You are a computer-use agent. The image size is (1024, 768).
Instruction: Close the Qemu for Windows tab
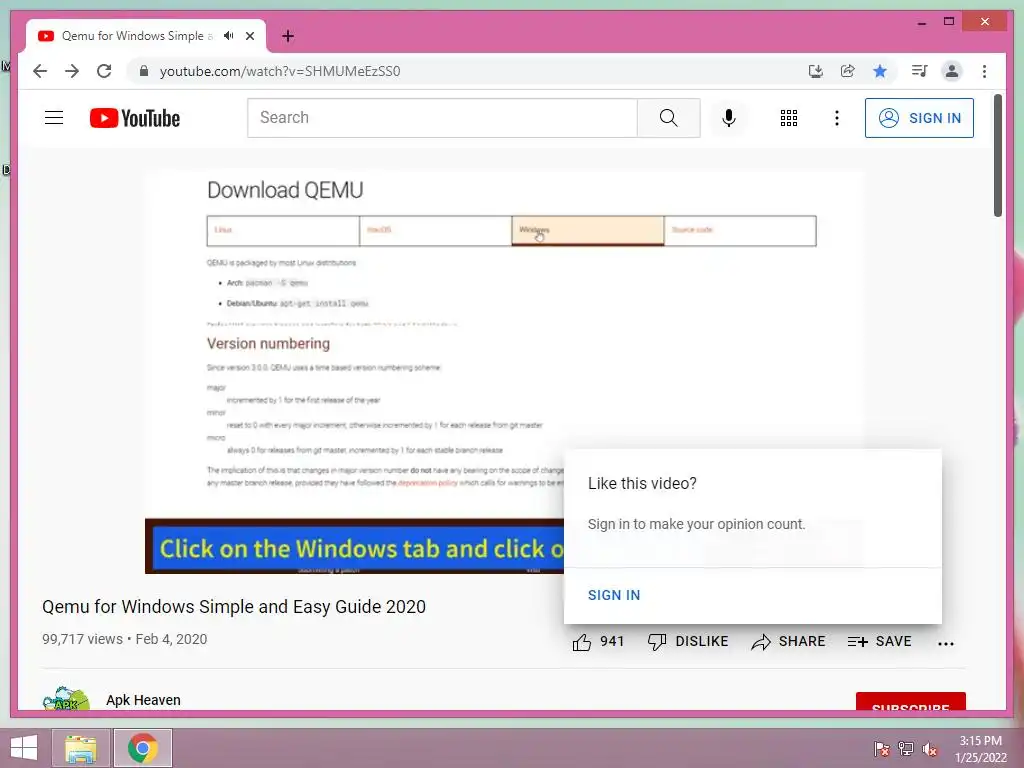click(x=250, y=36)
